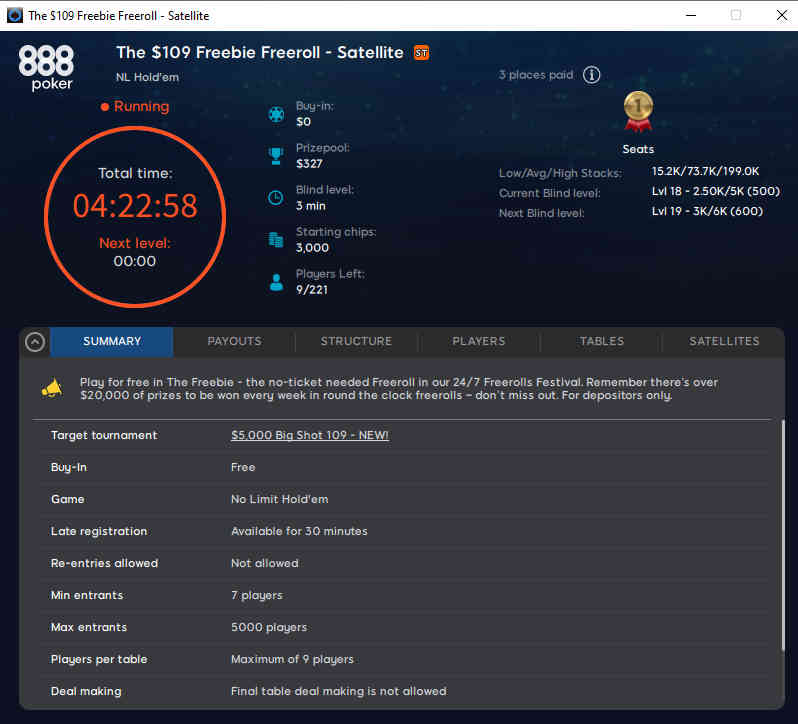Click the blind level clock icon
798x724 pixels.
coord(276,198)
